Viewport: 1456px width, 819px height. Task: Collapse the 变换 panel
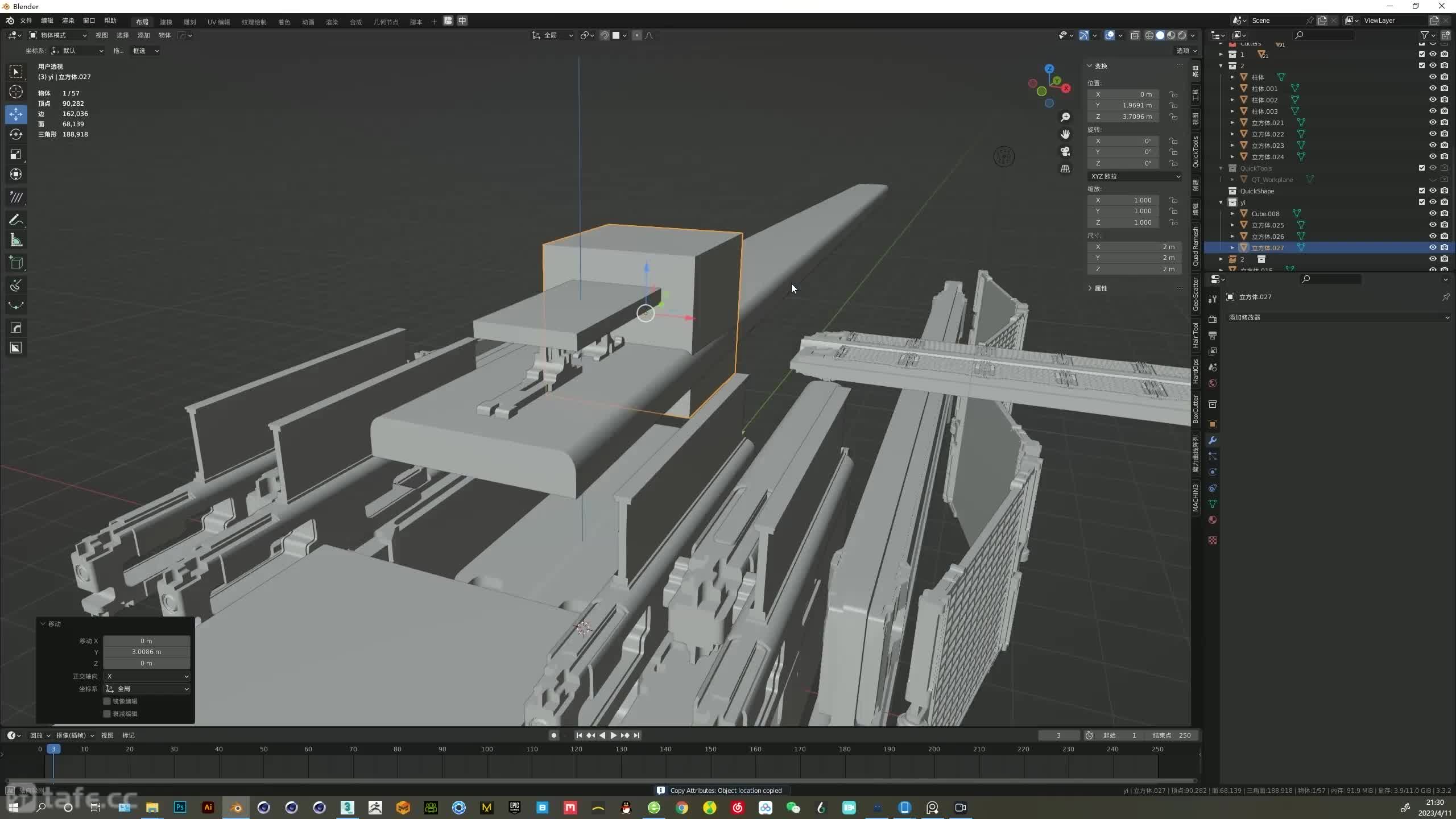point(1098,66)
